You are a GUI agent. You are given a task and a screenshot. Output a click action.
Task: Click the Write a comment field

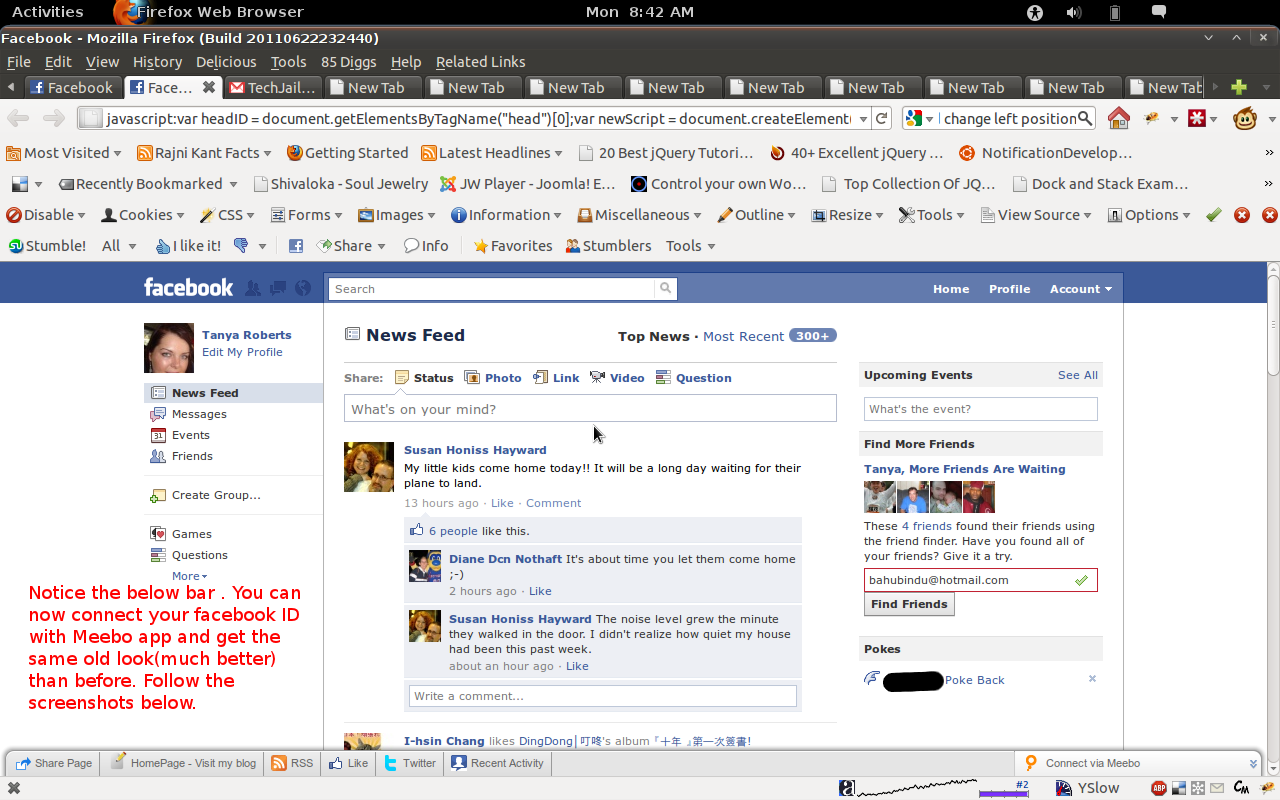pos(603,696)
